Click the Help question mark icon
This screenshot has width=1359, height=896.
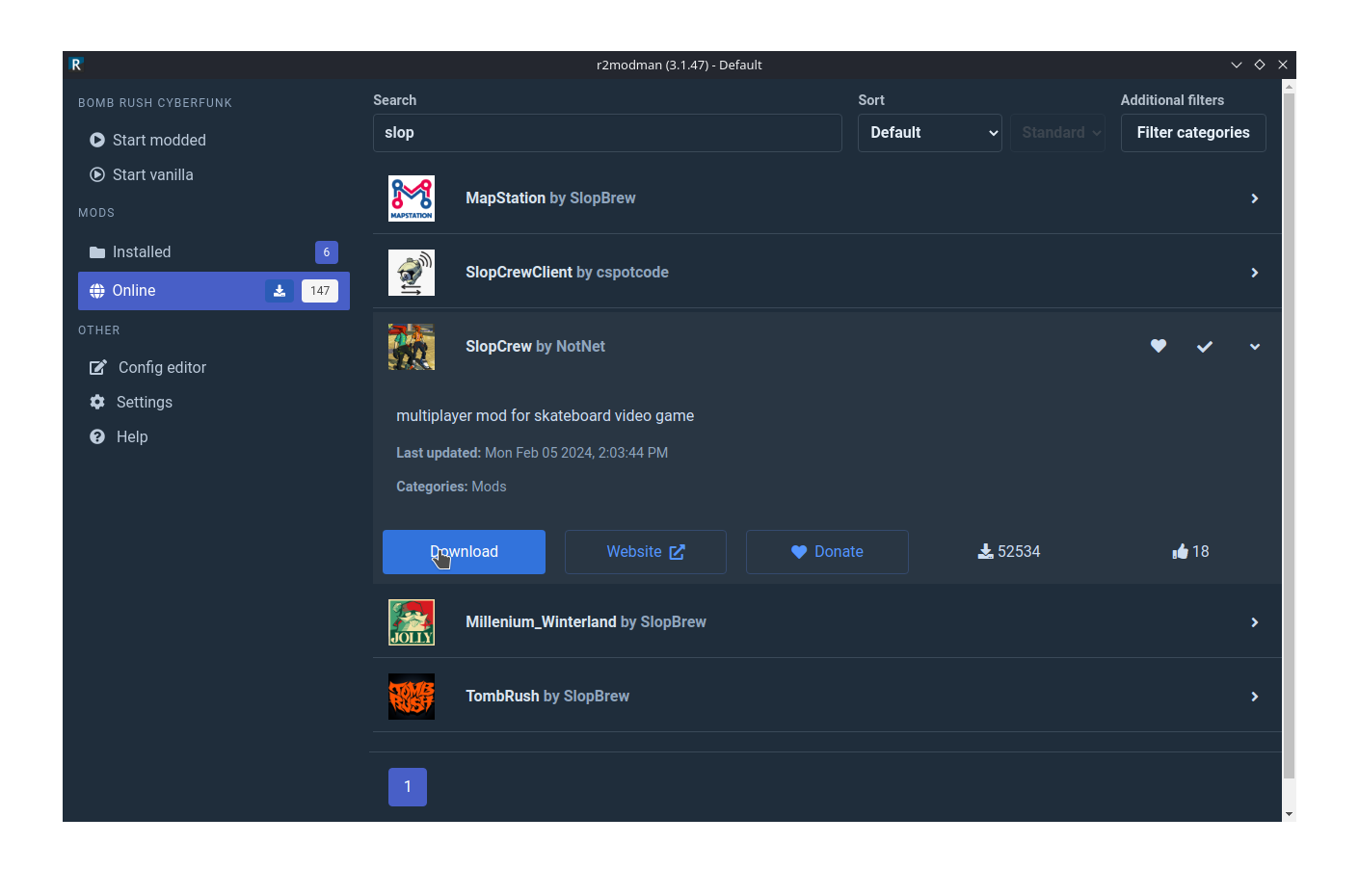(97, 436)
